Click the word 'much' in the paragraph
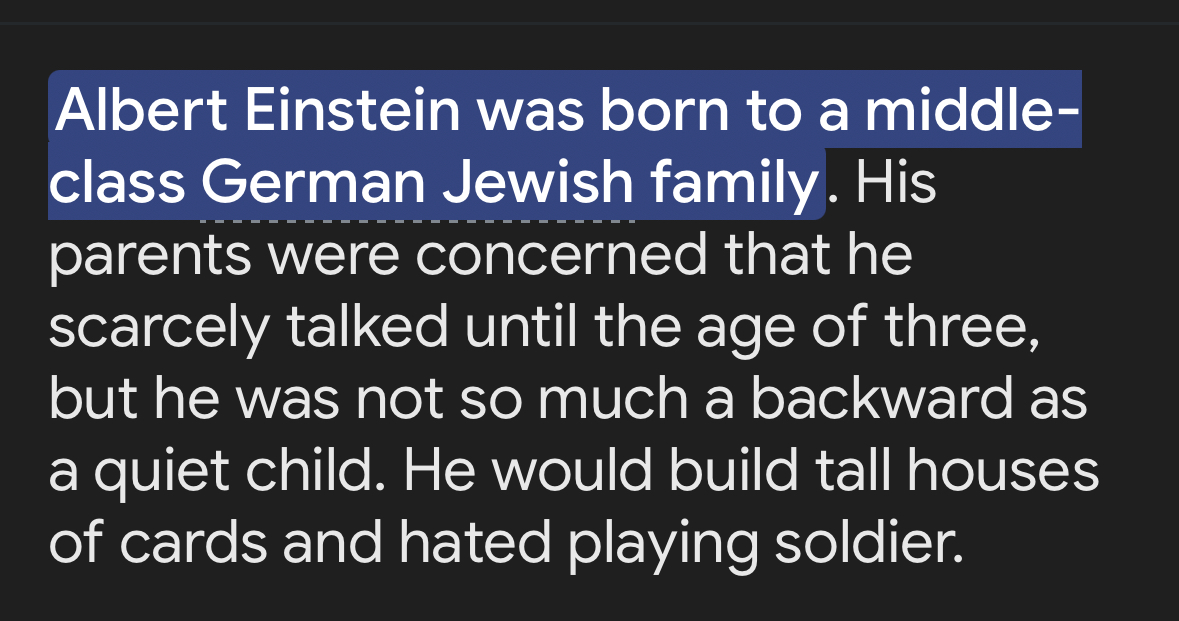This screenshot has width=1179, height=621. click(613, 399)
